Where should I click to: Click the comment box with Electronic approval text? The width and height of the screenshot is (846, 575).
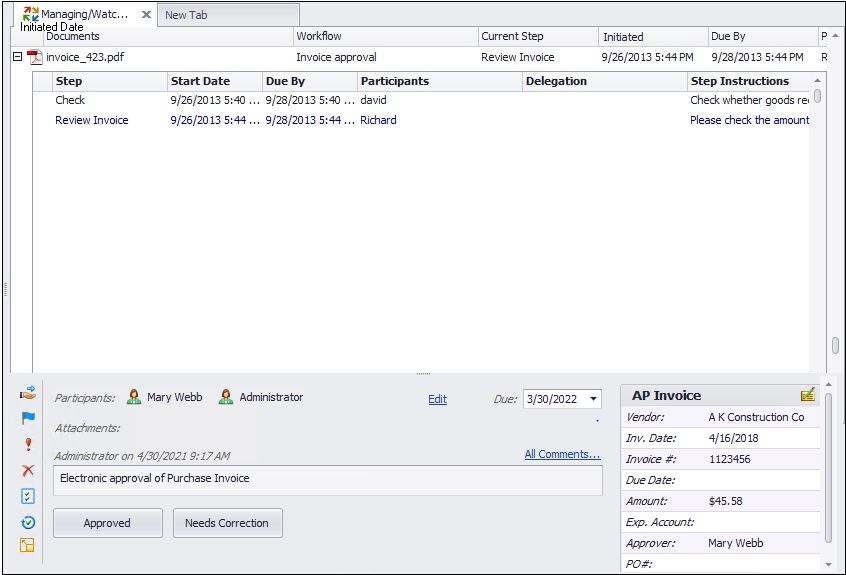tap(328, 480)
